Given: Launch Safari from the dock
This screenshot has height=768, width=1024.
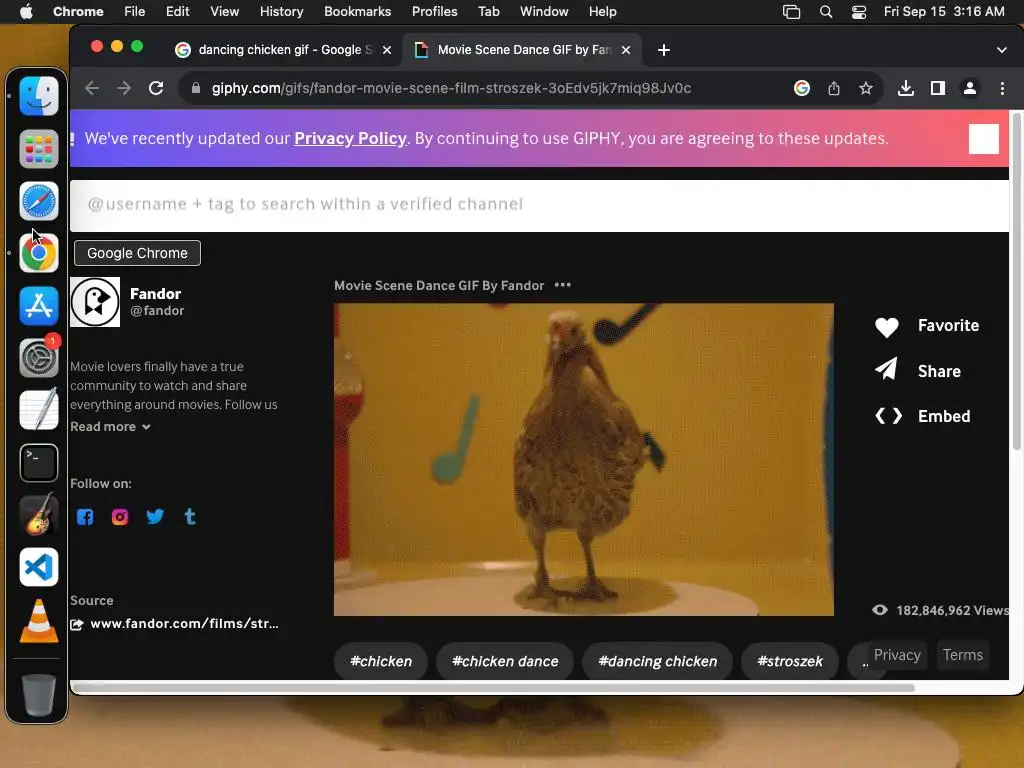Looking at the screenshot, I should click(39, 201).
